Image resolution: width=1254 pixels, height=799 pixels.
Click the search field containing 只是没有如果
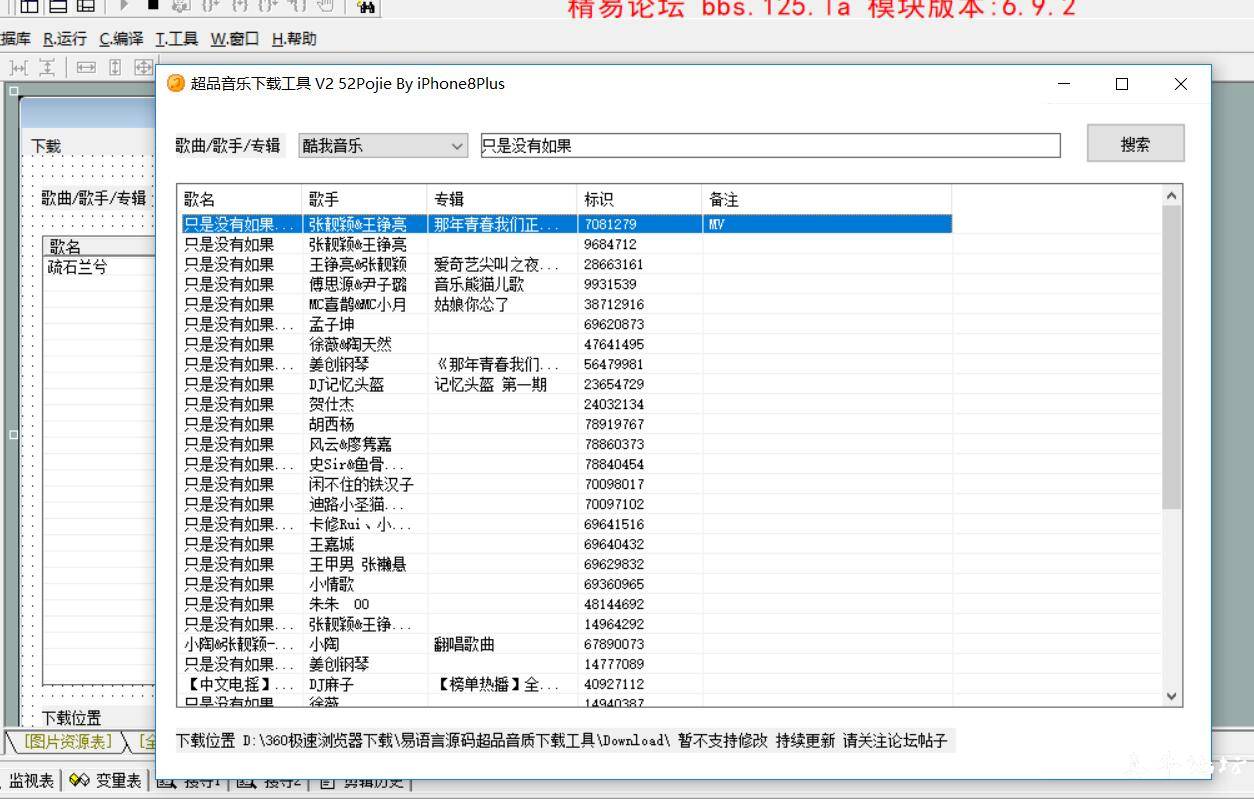click(770, 146)
